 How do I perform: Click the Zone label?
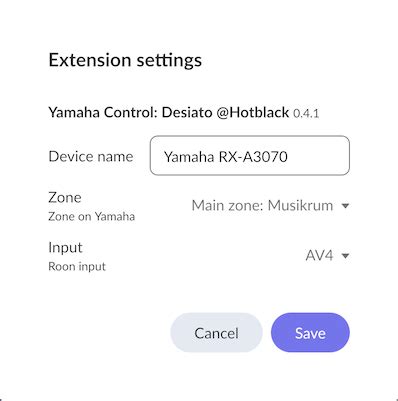click(x=65, y=197)
